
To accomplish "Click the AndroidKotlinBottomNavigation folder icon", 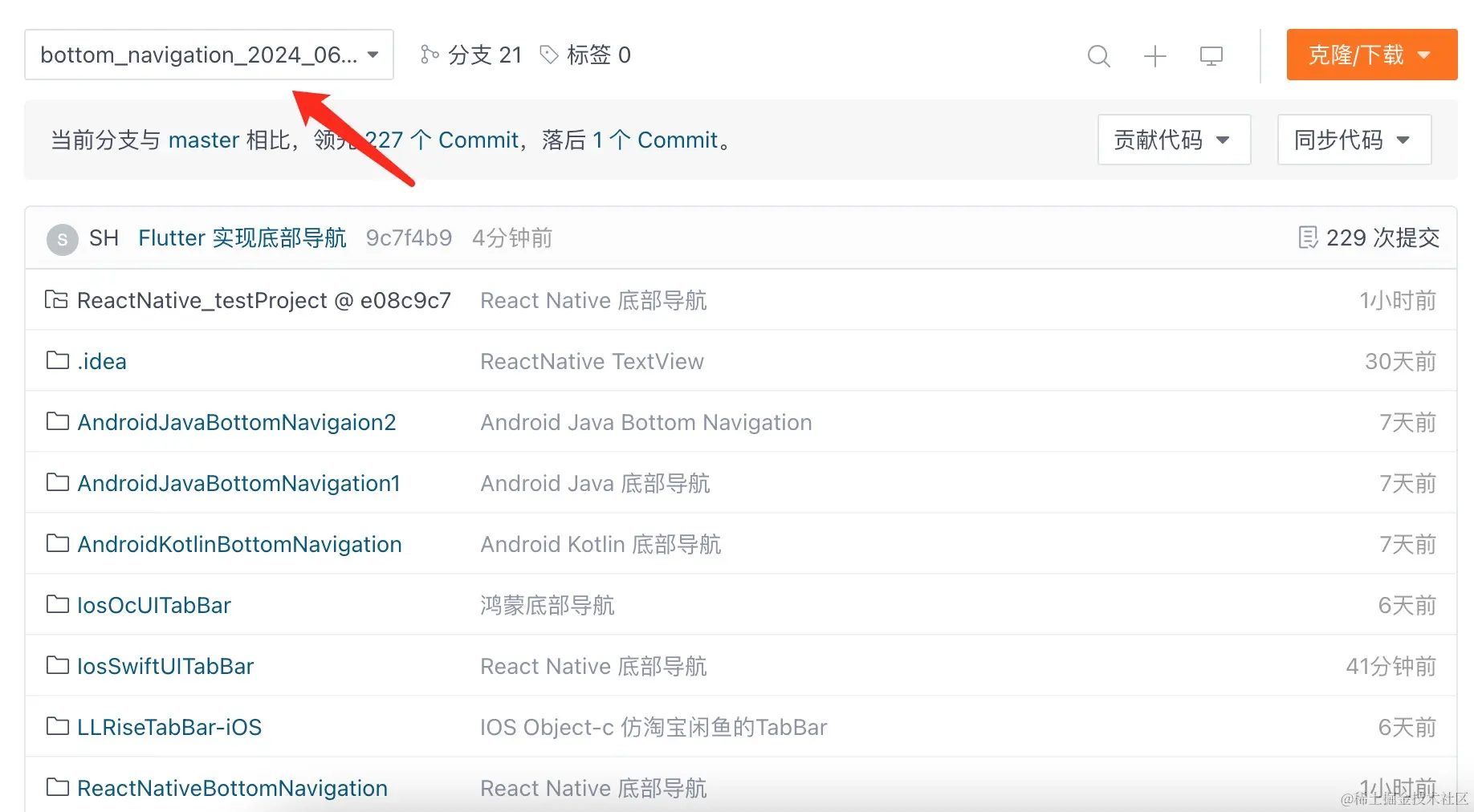I will click(x=57, y=543).
